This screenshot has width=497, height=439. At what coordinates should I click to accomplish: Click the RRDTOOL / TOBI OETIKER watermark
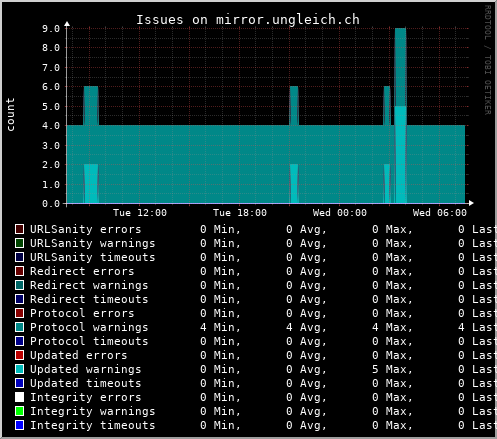tap(487, 60)
